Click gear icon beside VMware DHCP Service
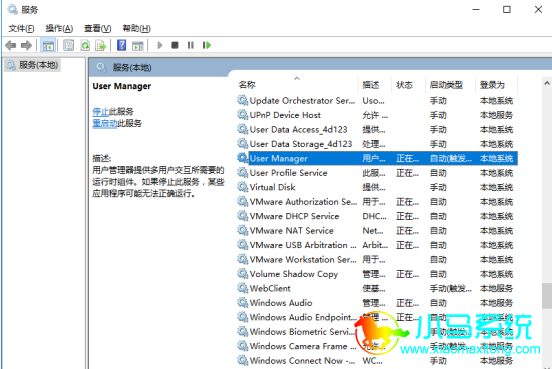The width and height of the screenshot is (552, 369). (243, 216)
